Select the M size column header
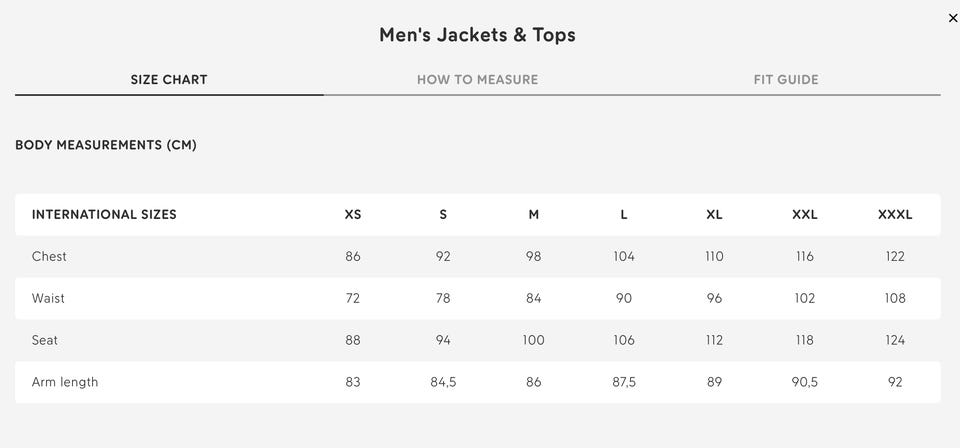Screen dimensions: 960x448 tap(534, 214)
